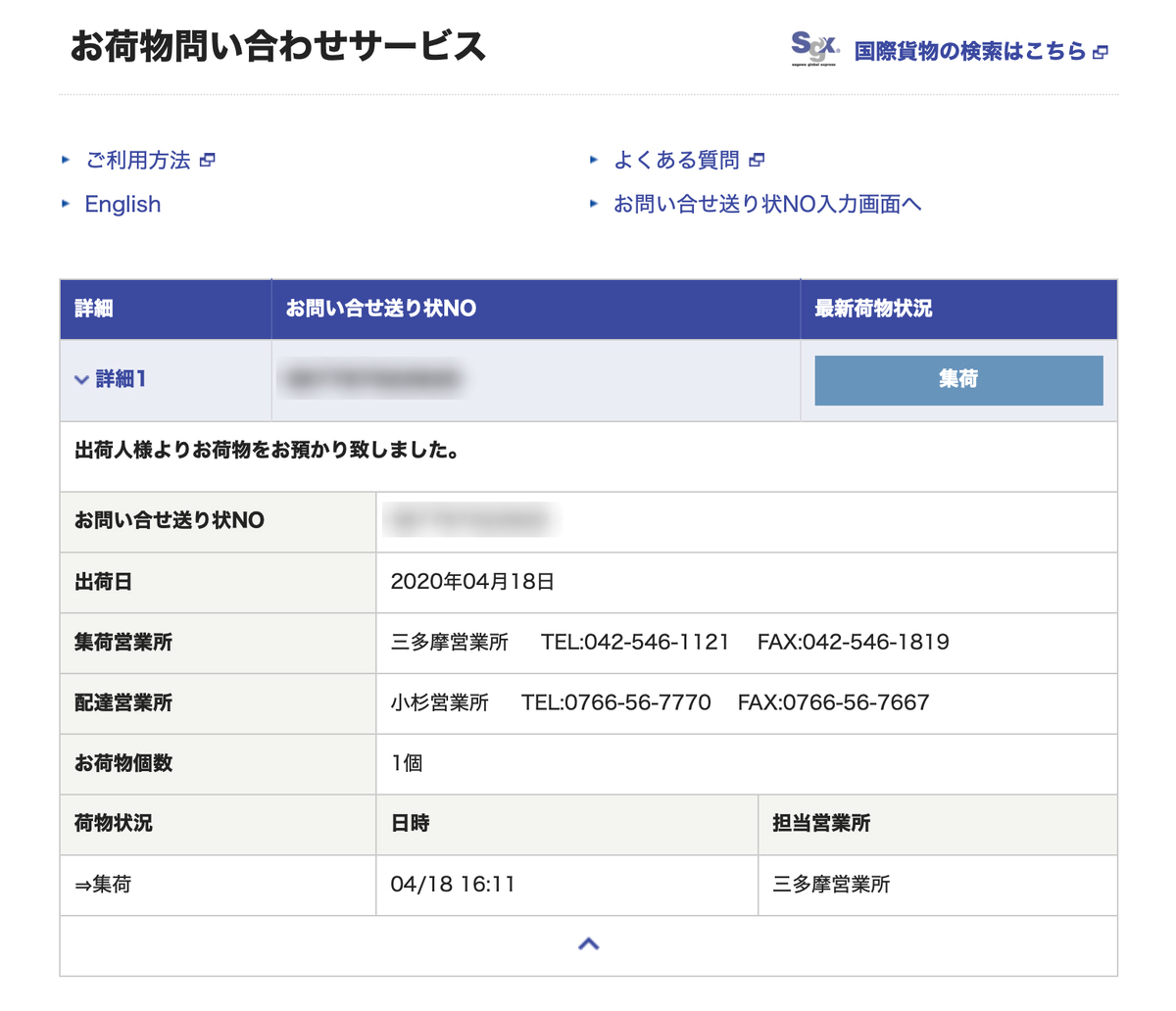Select the 詳細 column header

tap(166, 309)
